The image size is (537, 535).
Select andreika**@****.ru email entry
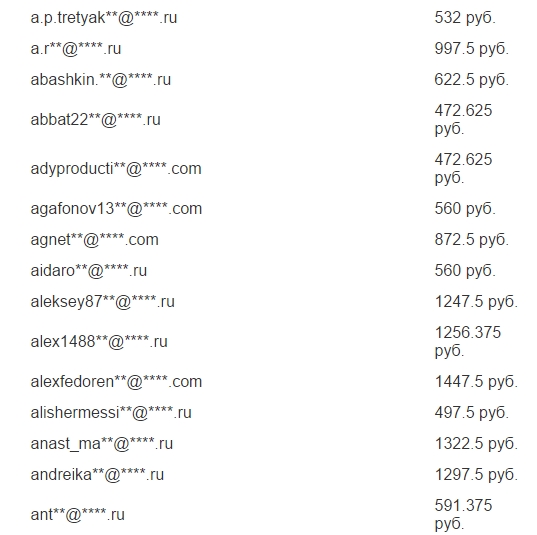pyautogui.click(x=97, y=475)
